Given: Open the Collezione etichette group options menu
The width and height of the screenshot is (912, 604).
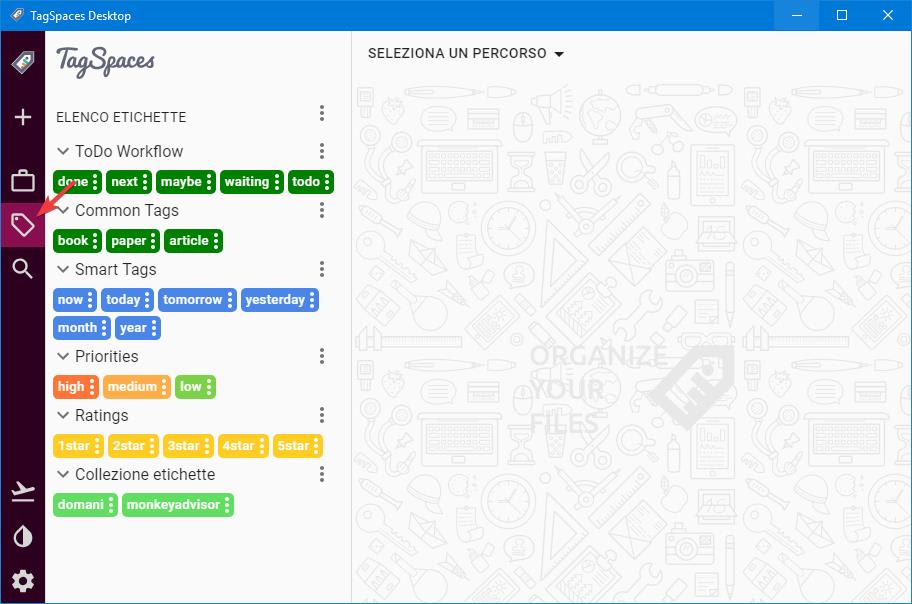Looking at the screenshot, I should pos(322,474).
